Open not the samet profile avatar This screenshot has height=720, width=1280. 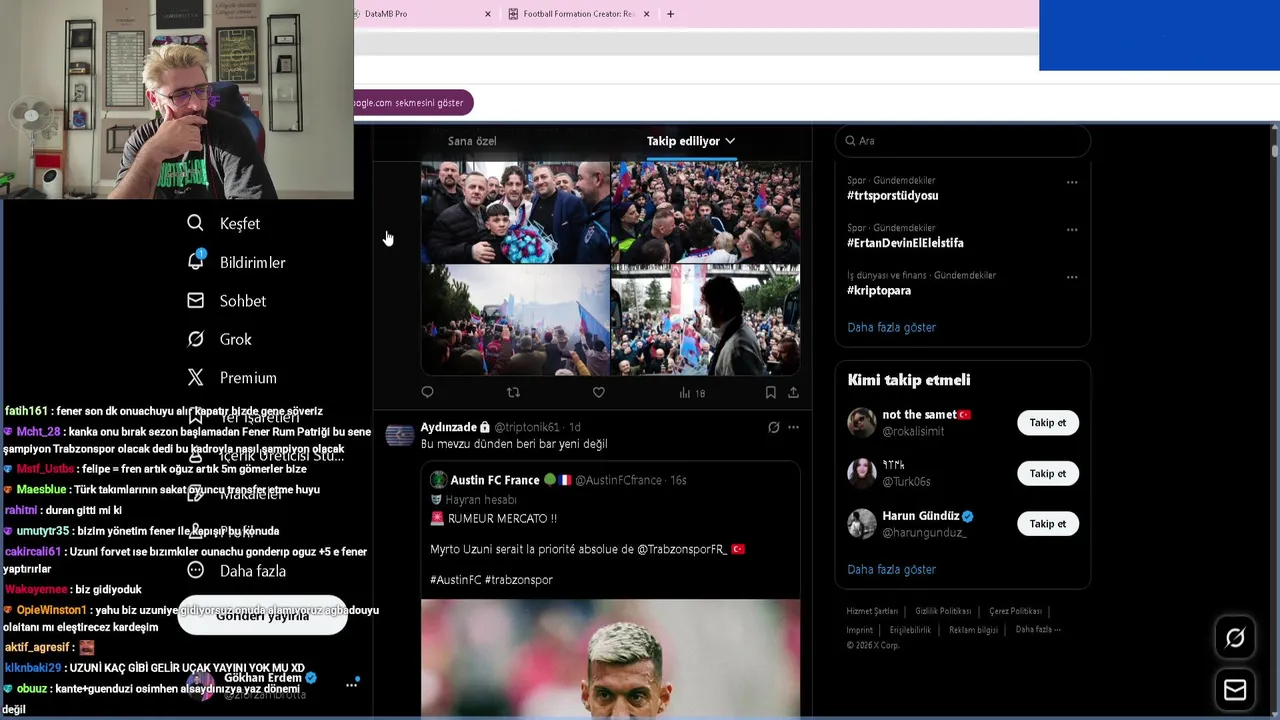pos(862,423)
